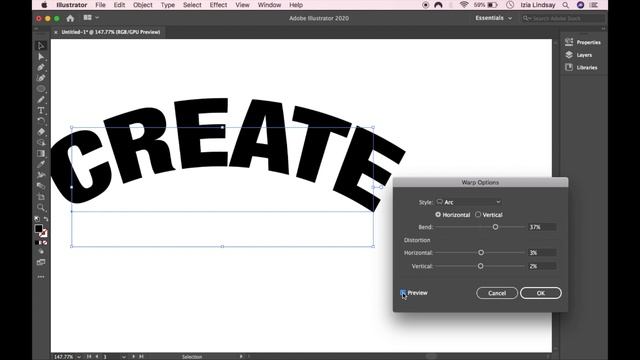Screen dimensions: 640x360
Task: Click OK in Warp Options
Action: click(541, 293)
